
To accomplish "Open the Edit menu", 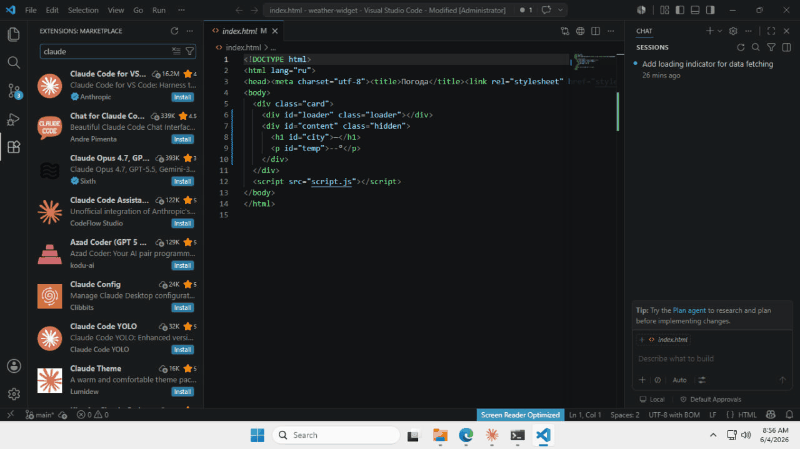I will tap(52, 10).
